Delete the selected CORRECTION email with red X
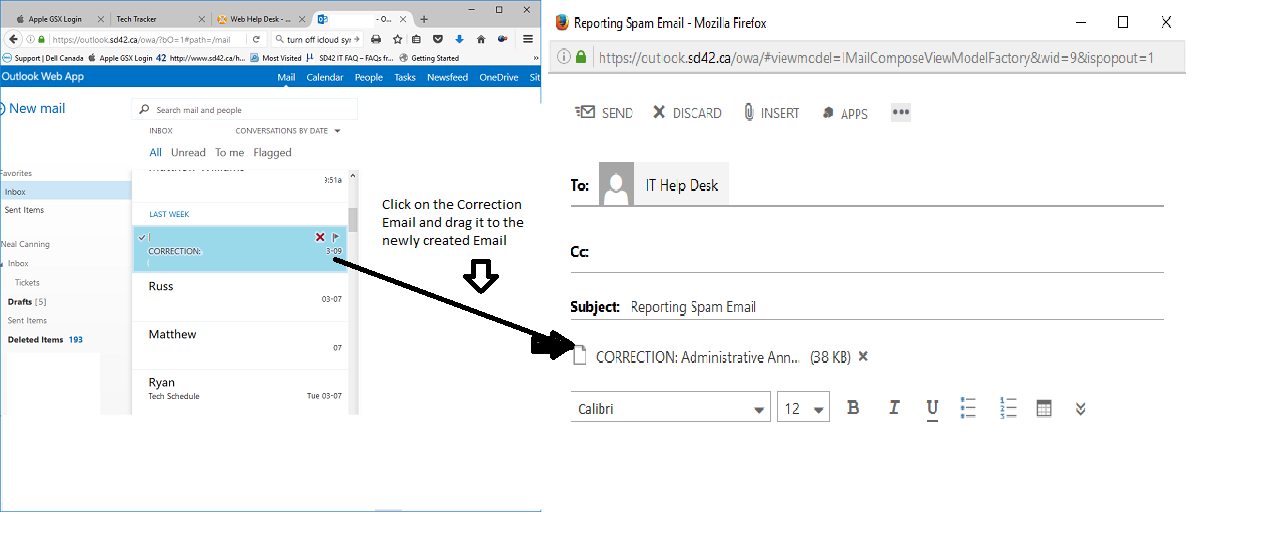1269x556 pixels. [320, 237]
